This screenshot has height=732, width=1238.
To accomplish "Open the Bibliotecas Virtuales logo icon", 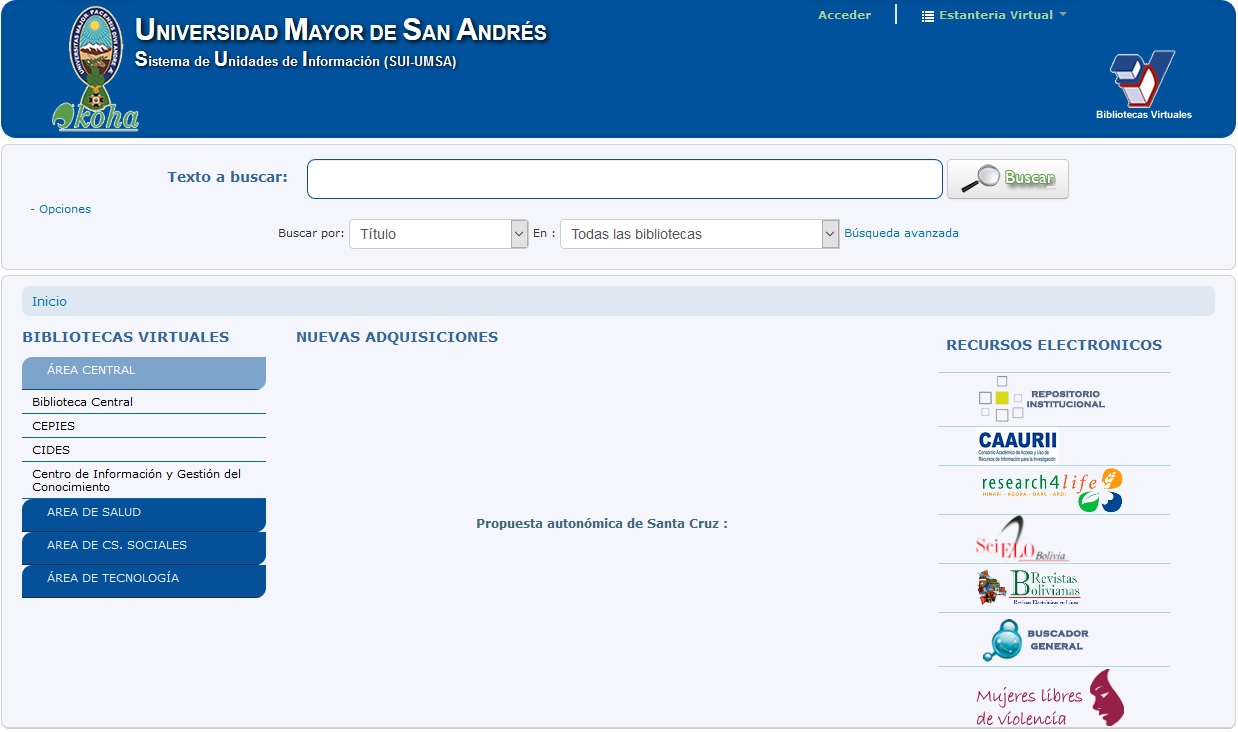I will (1143, 84).
